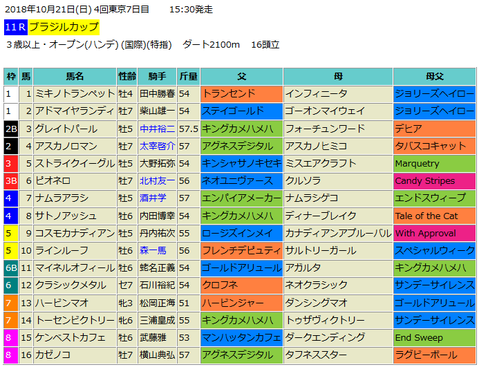Image resolution: width=479 pixels, height=367 pixels.
Task: Select horse name アスカノロマン
Action: pyautogui.click(x=66, y=146)
